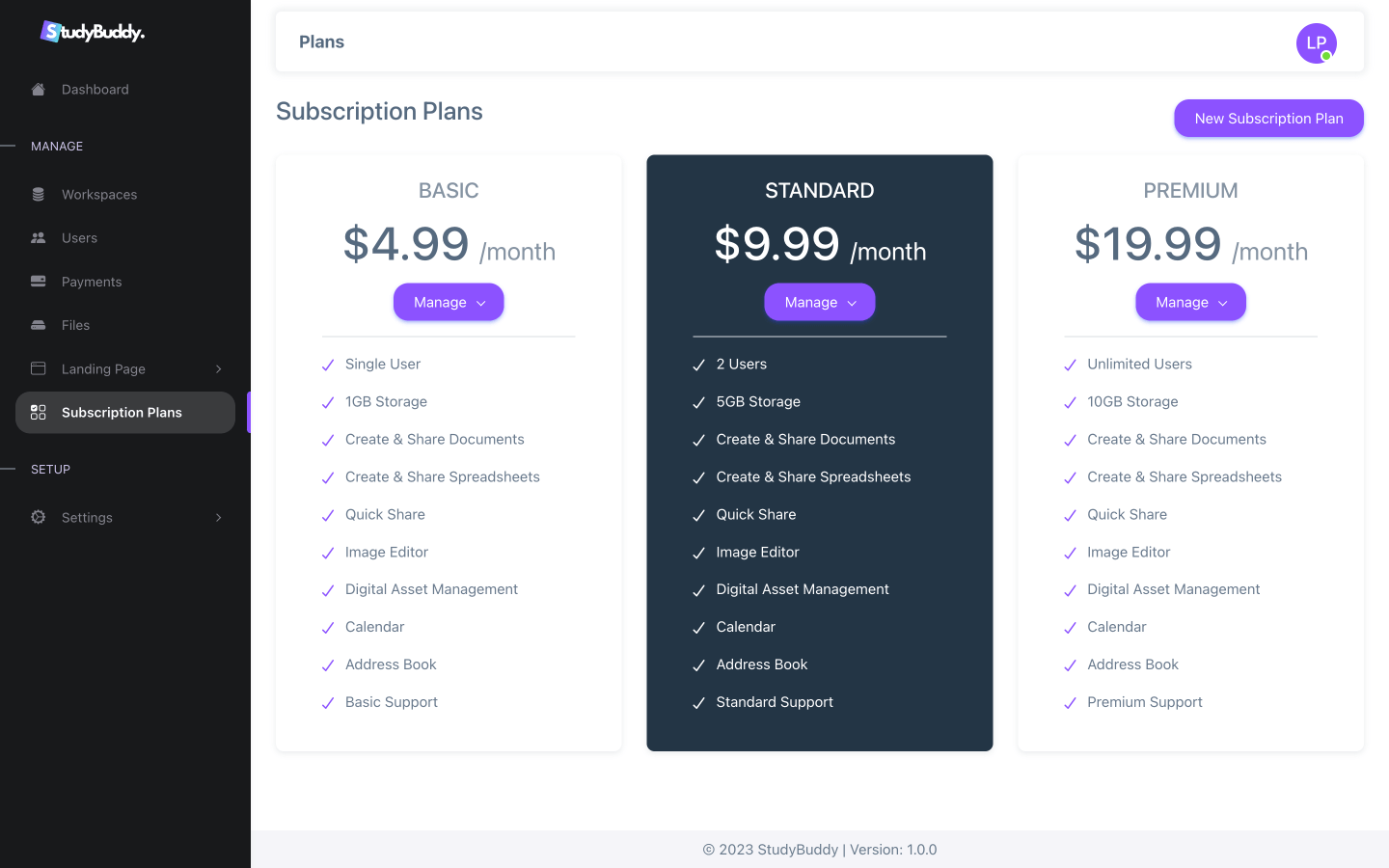Click the Landing Page window icon
Image resolution: width=1389 pixels, height=868 pixels.
click(x=39, y=368)
